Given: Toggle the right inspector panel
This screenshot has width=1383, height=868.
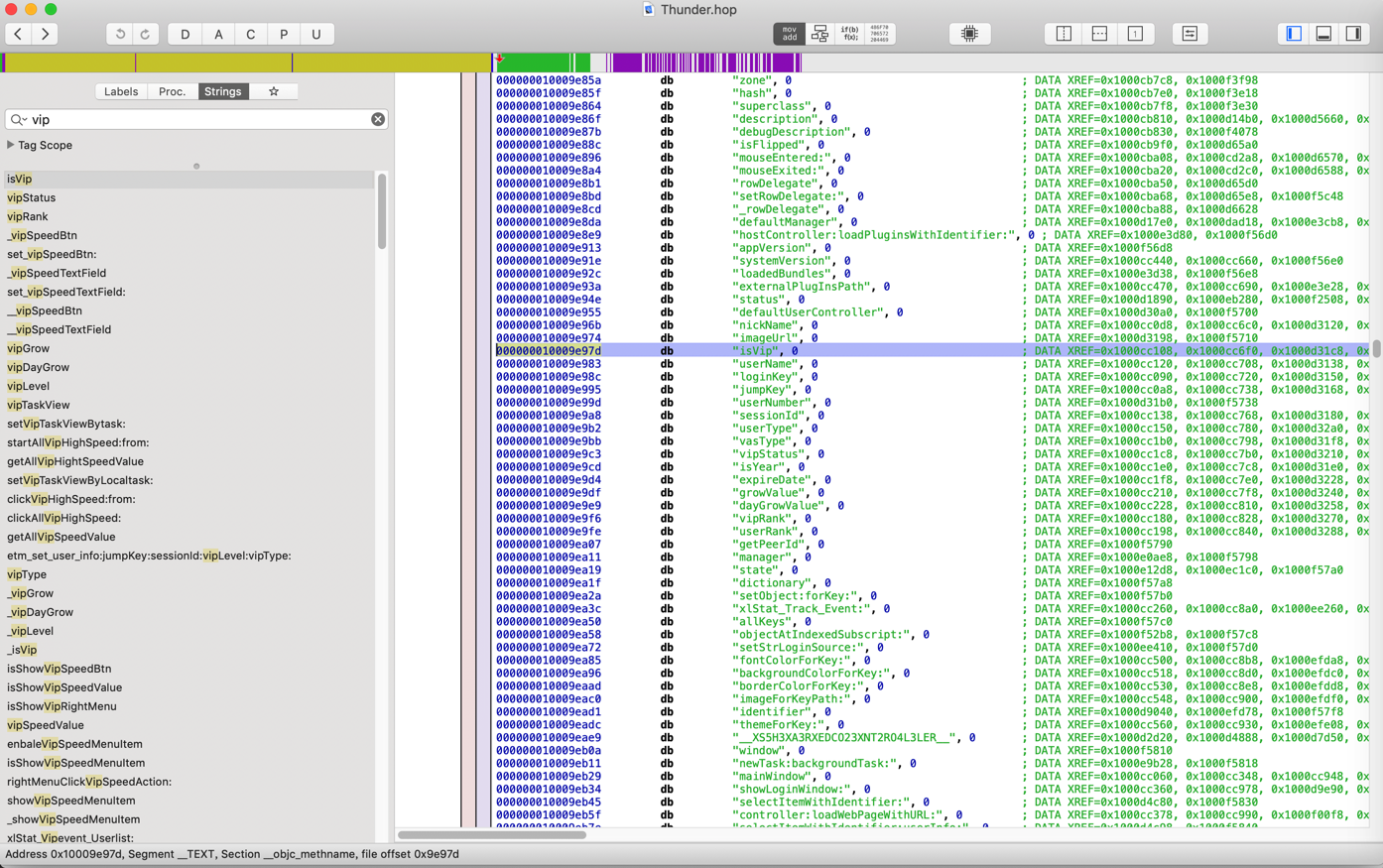Looking at the screenshot, I should pos(1353,34).
